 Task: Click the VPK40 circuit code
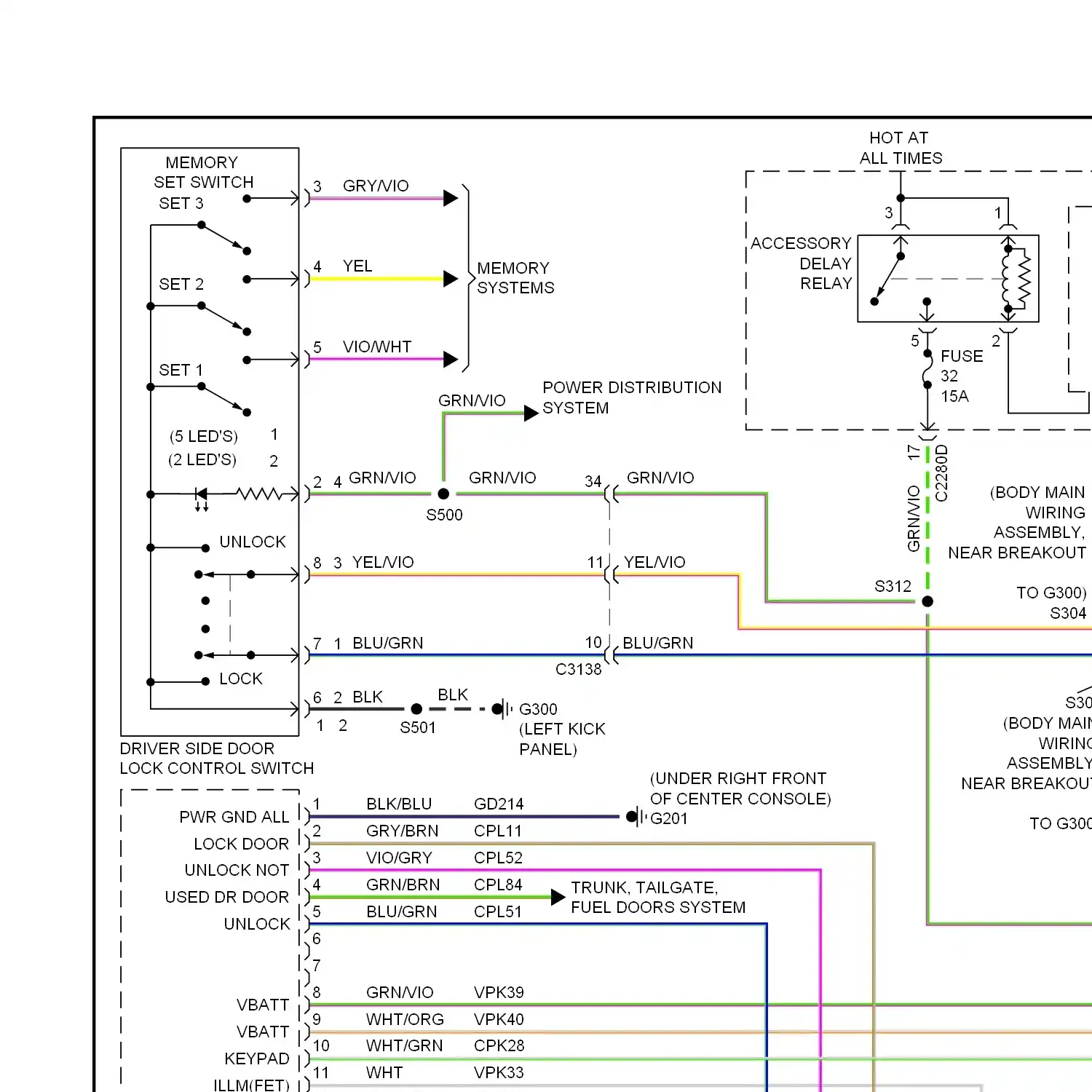point(499,1019)
